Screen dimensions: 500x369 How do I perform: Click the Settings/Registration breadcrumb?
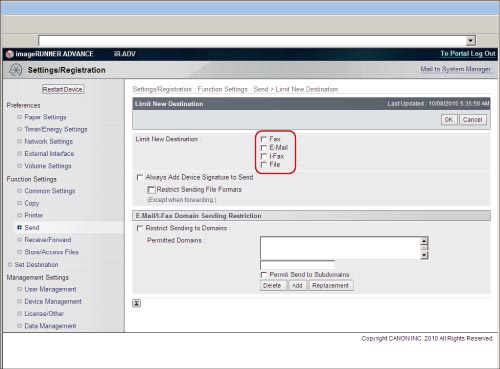[162, 89]
